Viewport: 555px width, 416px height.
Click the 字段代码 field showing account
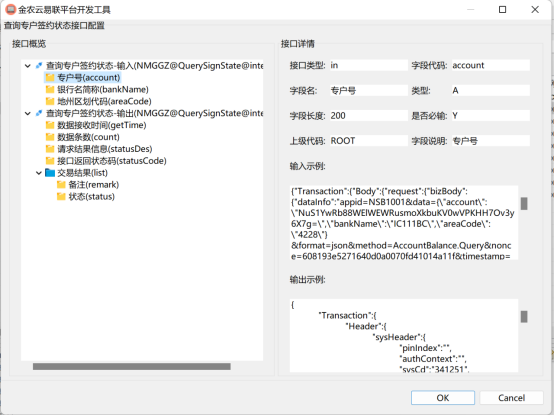[x=491, y=65]
